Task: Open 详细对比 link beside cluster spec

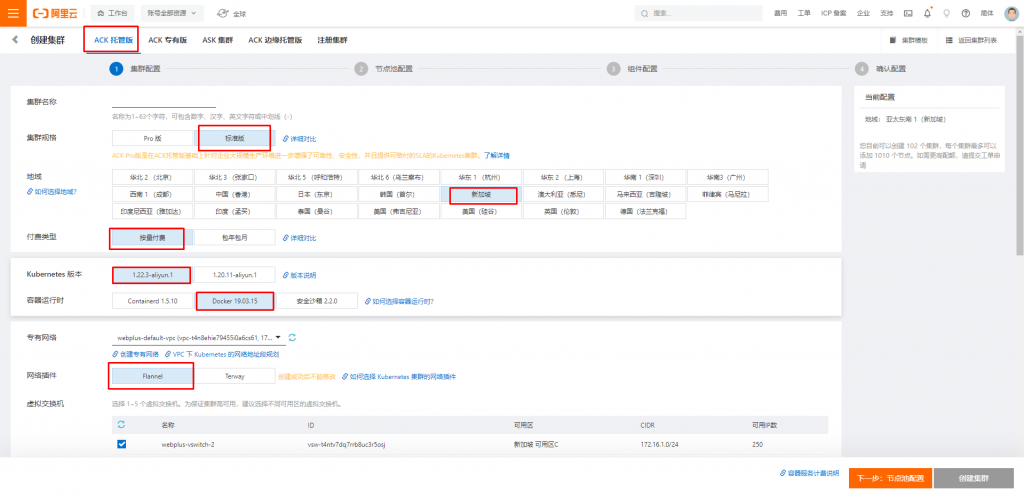Action: click(300, 139)
